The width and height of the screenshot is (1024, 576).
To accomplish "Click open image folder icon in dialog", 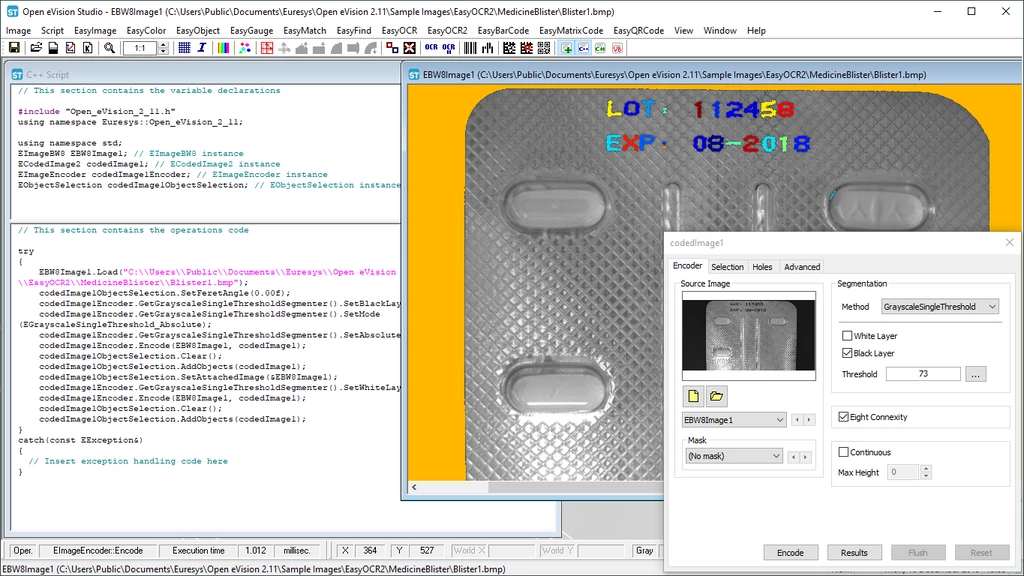I will 716,396.
